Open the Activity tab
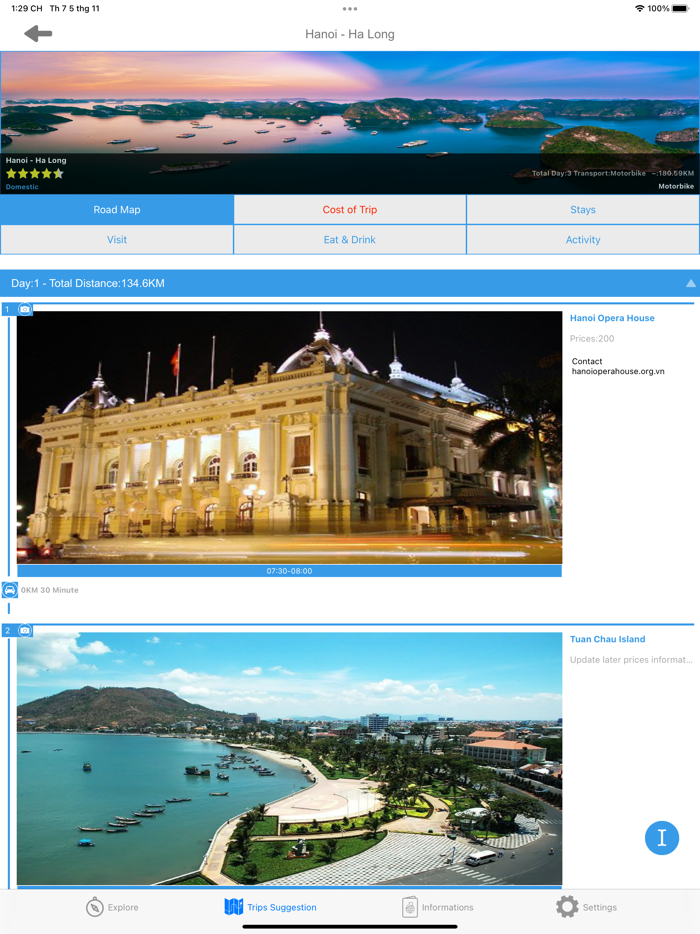 coord(583,239)
